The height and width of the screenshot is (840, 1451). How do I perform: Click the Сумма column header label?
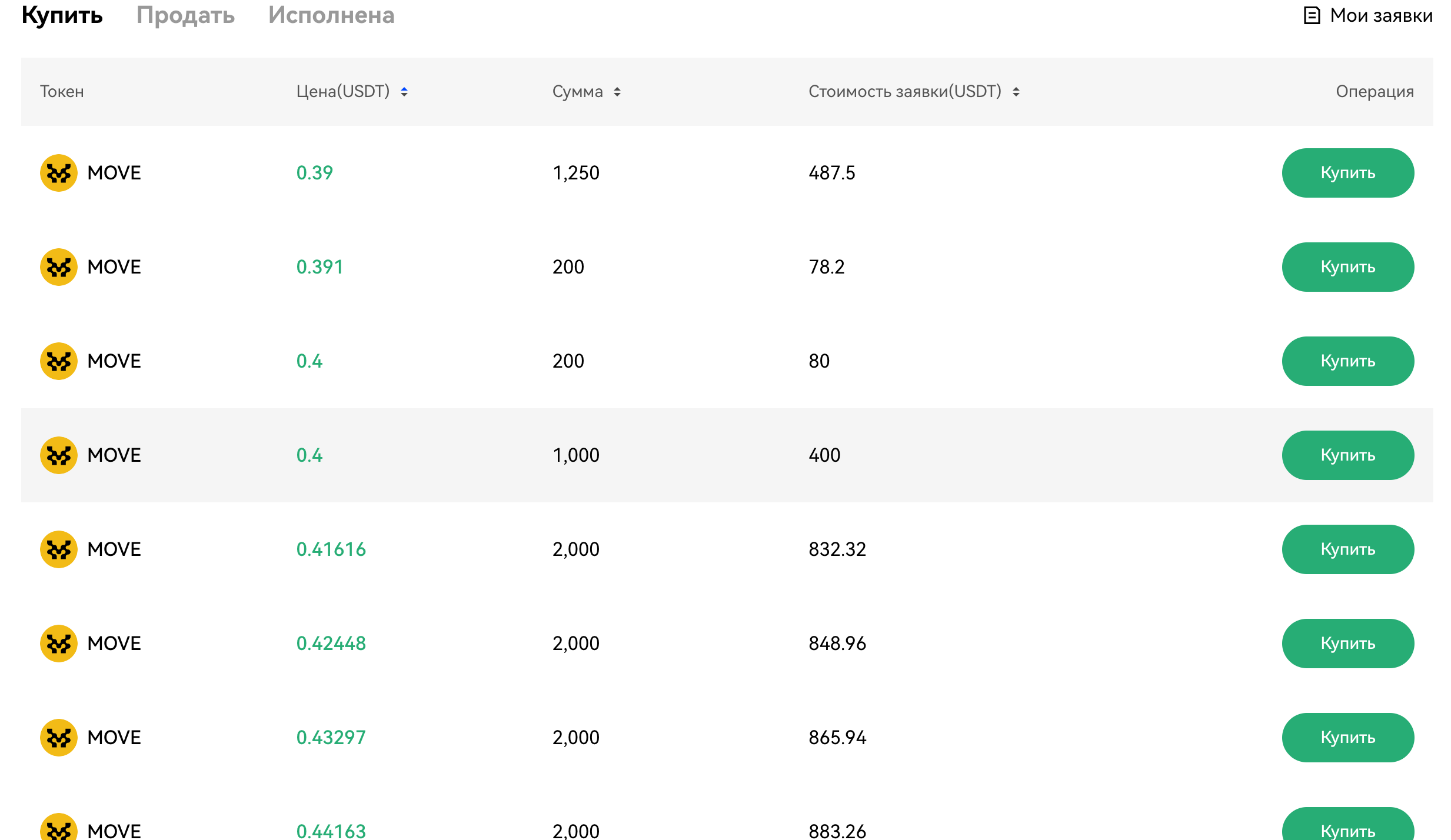(x=578, y=92)
